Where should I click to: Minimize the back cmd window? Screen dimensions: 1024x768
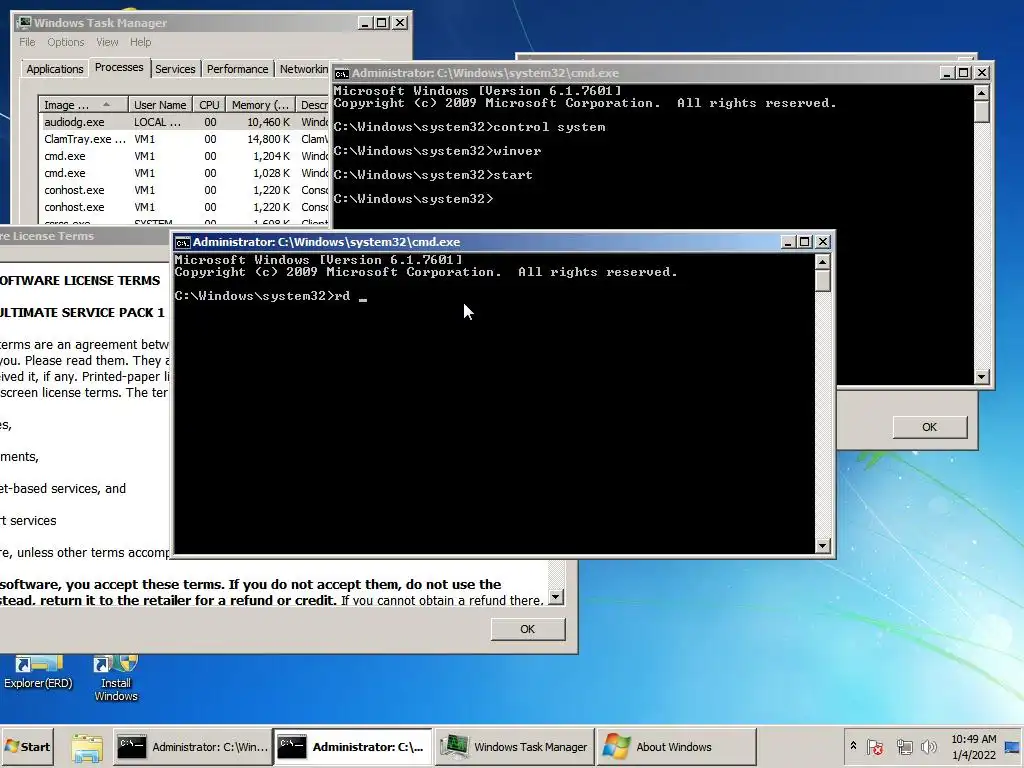point(946,73)
